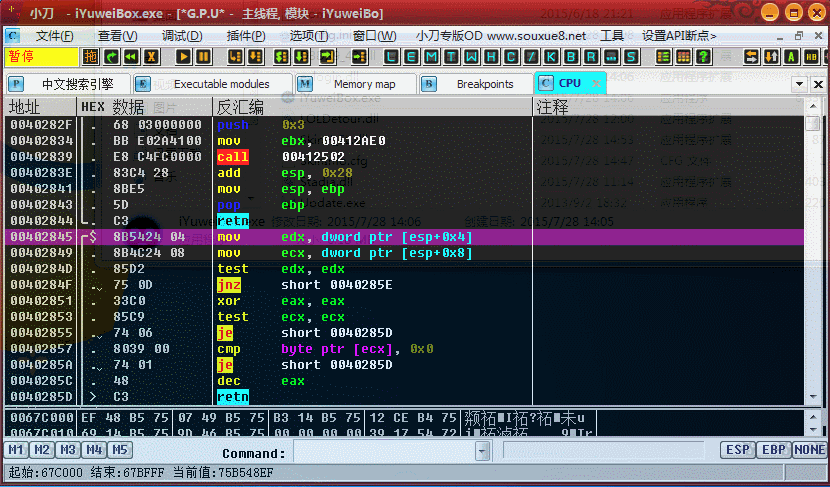Open the 调试(D) menu
830x487 pixels.
pyautogui.click(x=182, y=36)
